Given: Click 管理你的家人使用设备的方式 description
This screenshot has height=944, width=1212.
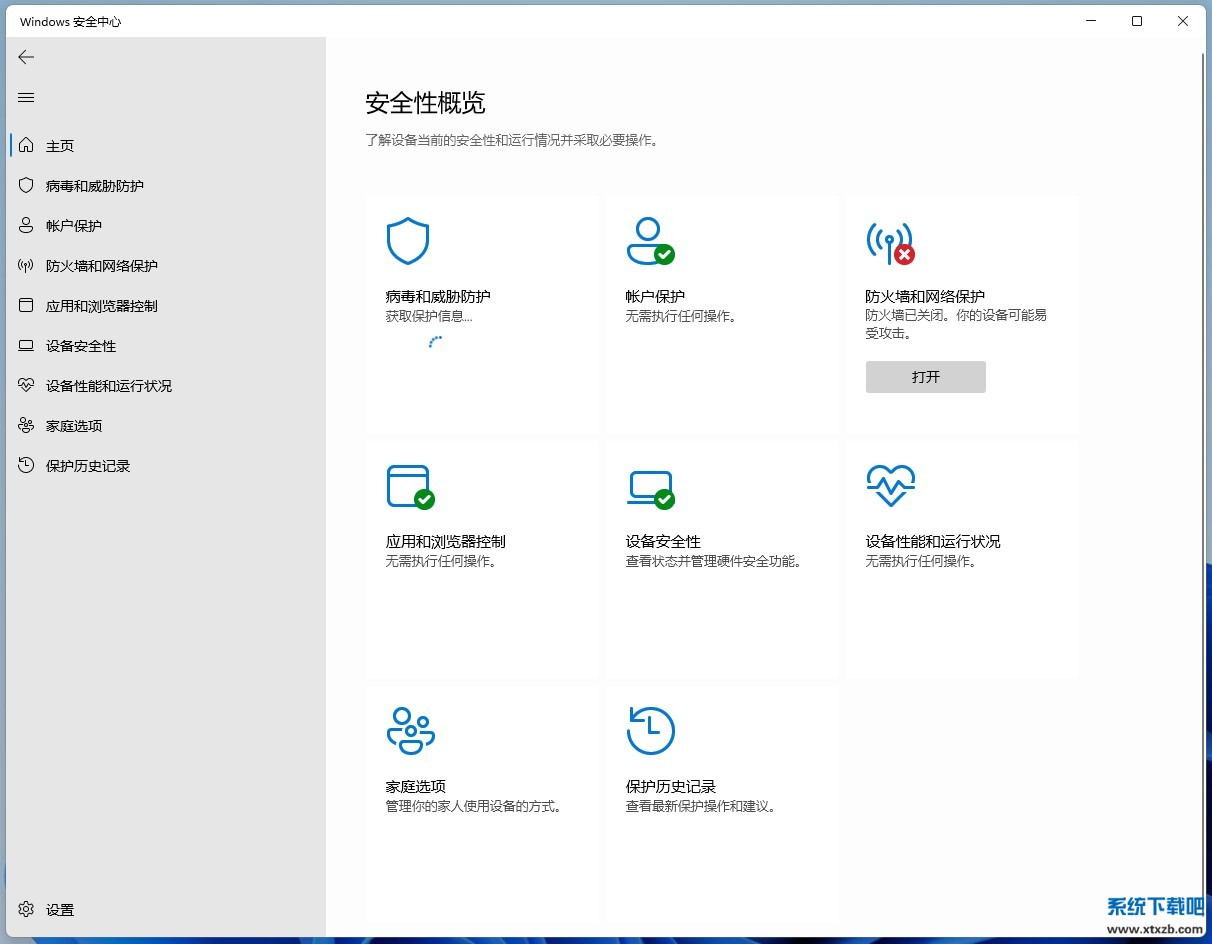Looking at the screenshot, I should (474, 806).
